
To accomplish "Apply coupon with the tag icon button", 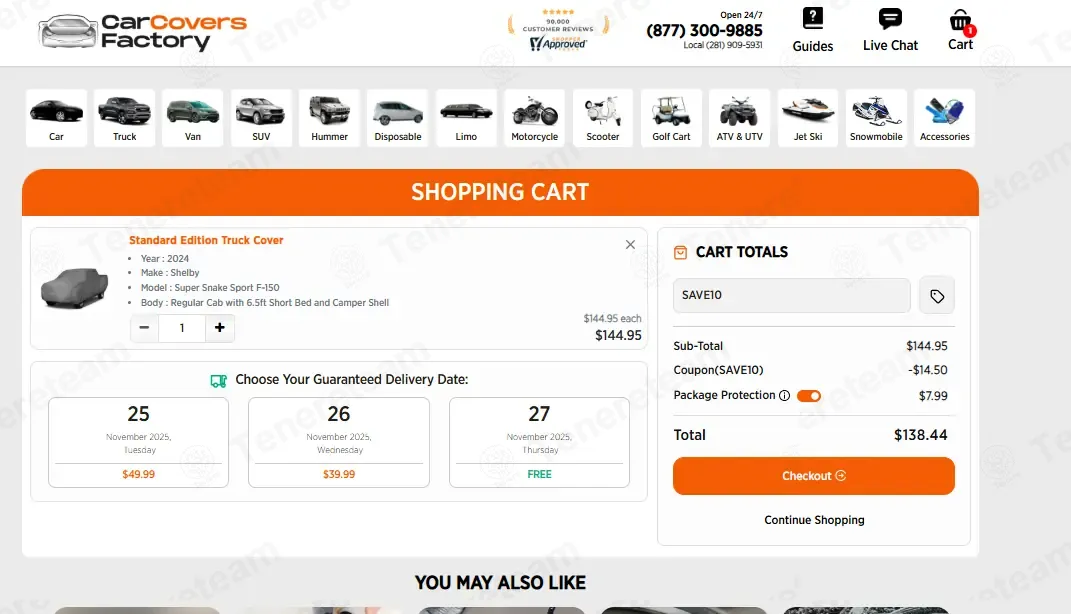I will 937,296.
